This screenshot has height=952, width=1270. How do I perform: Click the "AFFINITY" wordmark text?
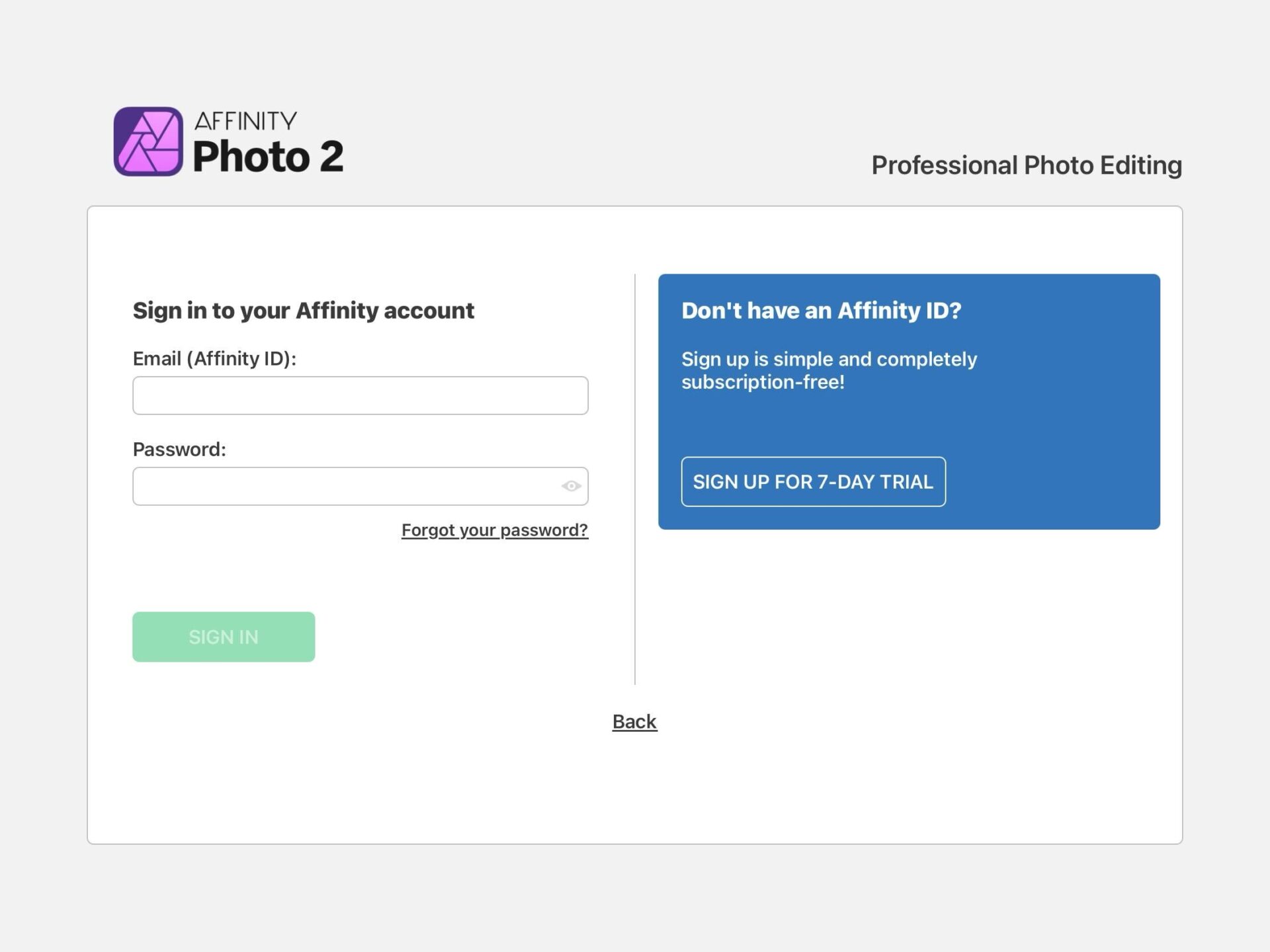pos(245,121)
